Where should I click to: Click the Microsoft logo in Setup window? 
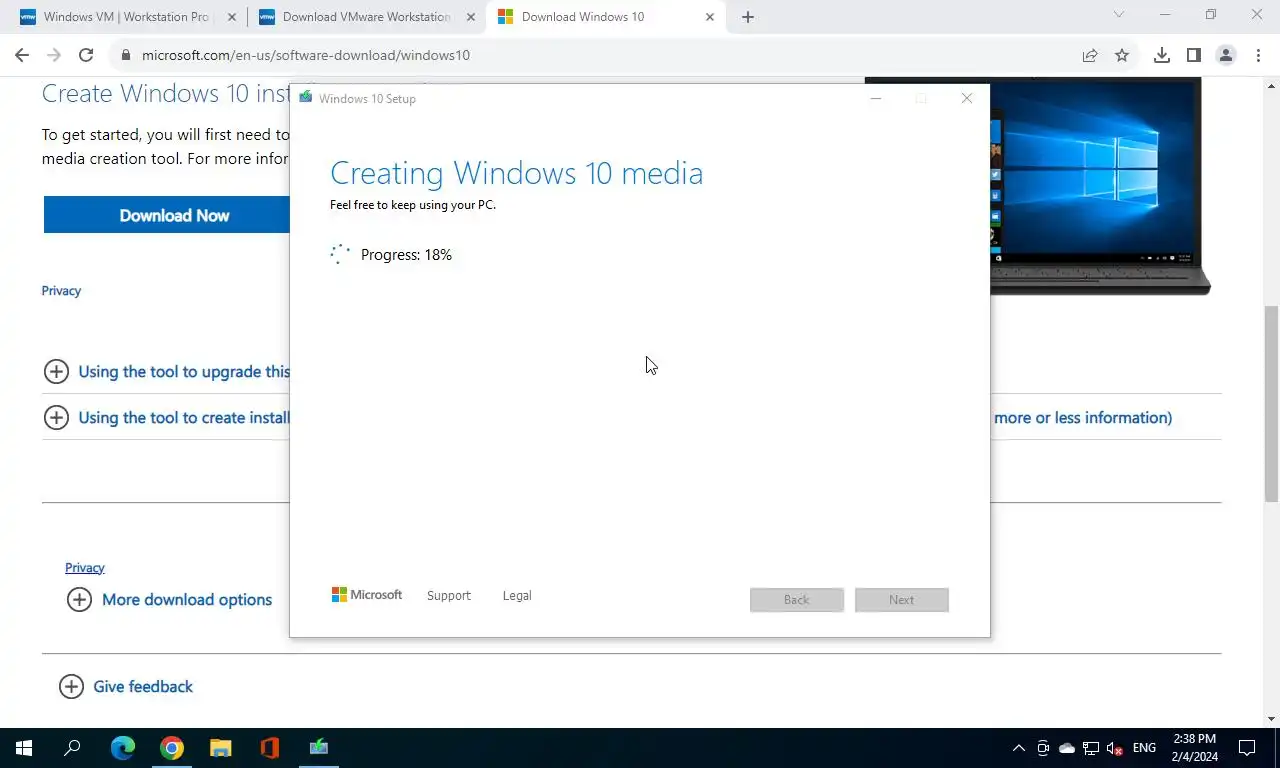(367, 595)
